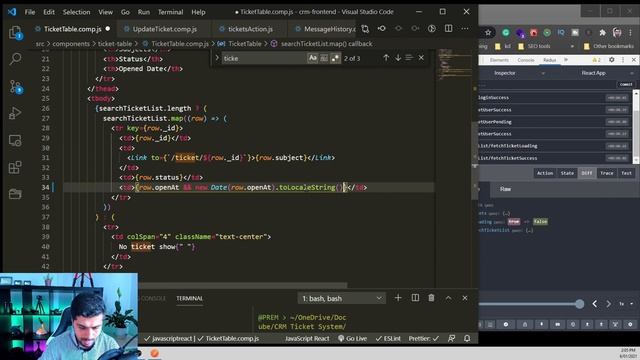Viewport: 640px width, 360px height.
Task: Switch to Redux tab in browser DevTools
Action: click(x=549, y=60)
